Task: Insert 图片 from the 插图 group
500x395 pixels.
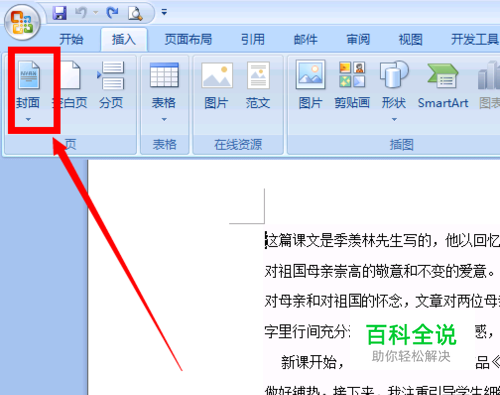Action: 310,85
